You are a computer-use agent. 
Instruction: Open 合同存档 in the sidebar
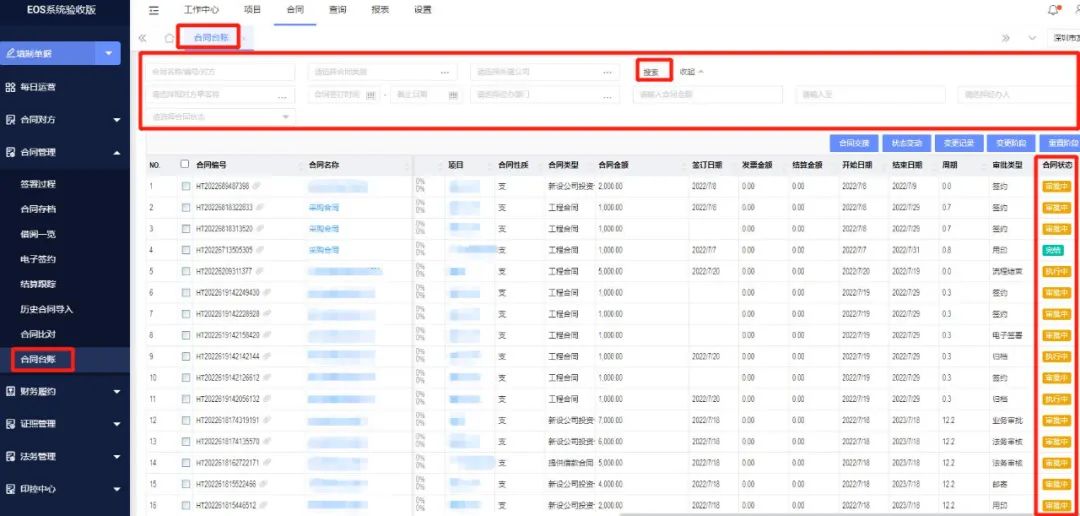38,209
